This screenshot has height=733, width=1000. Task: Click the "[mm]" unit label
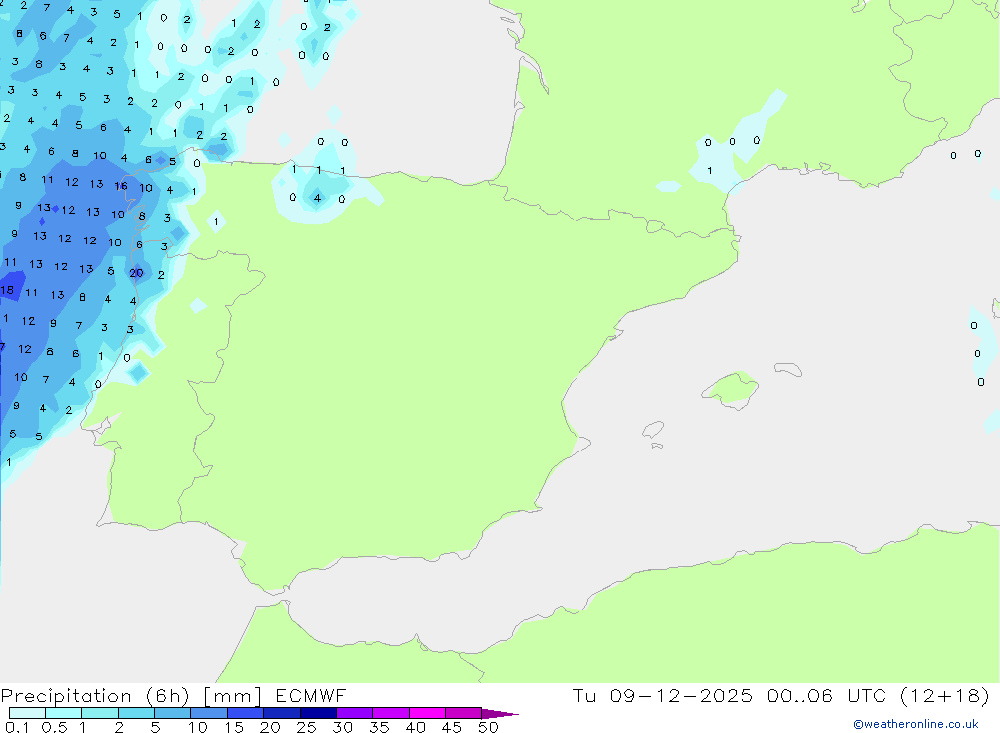pyautogui.click(x=232, y=696)
